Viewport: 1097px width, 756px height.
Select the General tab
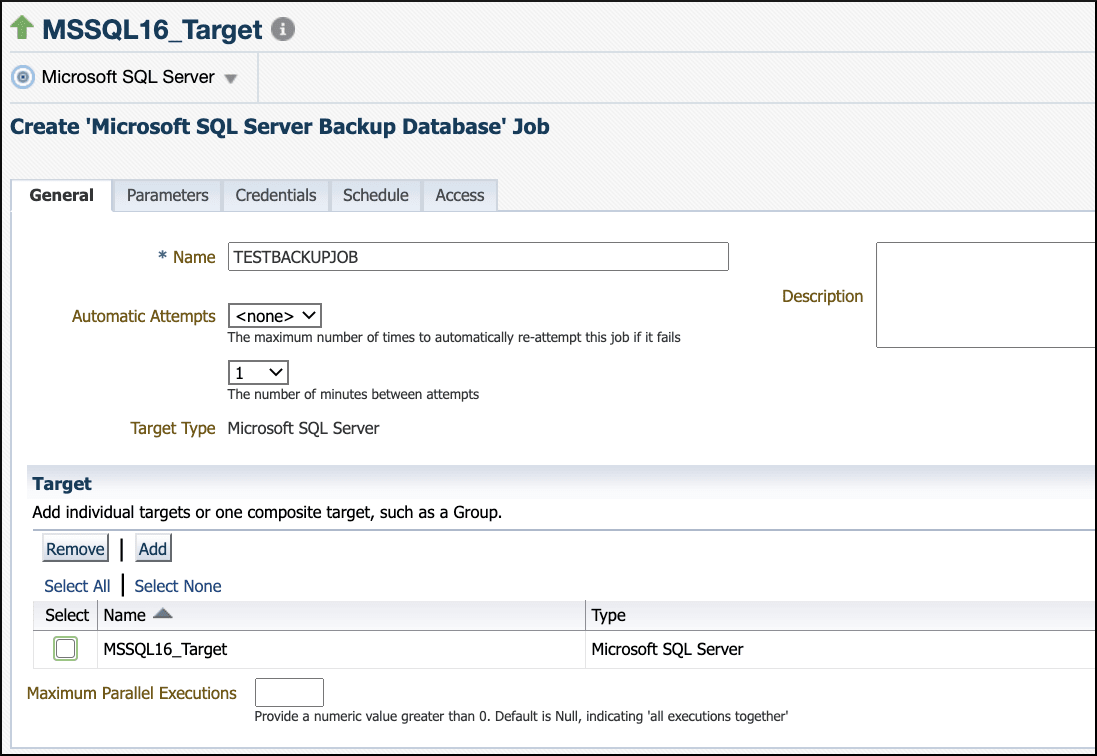click(x=62, y=195)
